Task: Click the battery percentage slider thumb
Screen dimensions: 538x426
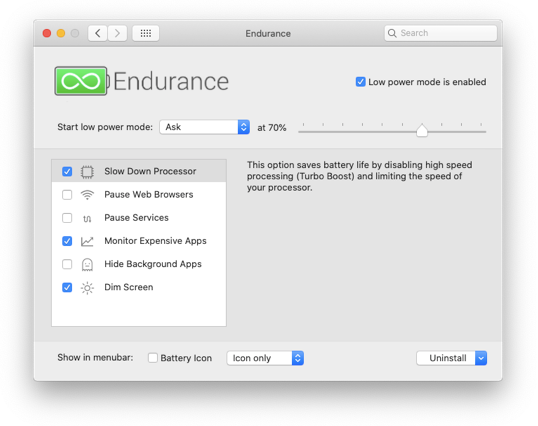Action: [x=422, y=130]
